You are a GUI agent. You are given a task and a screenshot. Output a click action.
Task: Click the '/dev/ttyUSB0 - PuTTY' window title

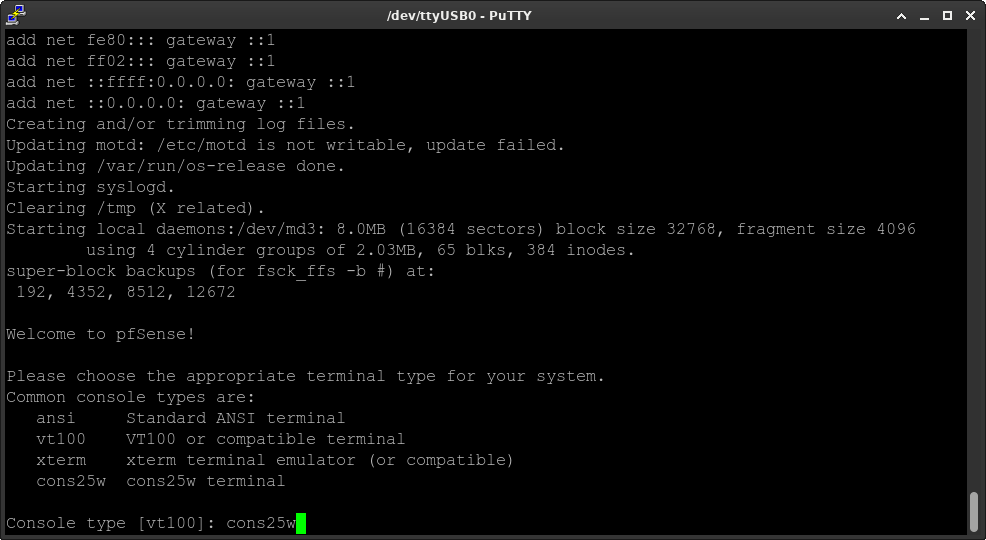(x=459, y=16)
